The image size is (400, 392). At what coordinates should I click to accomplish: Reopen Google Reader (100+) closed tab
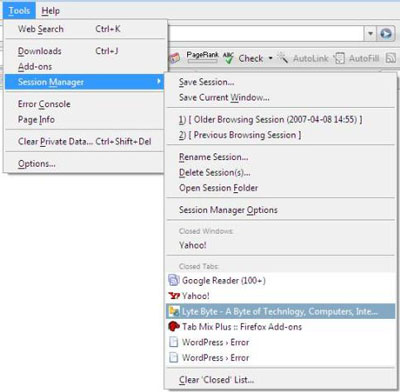pyautogui.click(x=281, y=280)
